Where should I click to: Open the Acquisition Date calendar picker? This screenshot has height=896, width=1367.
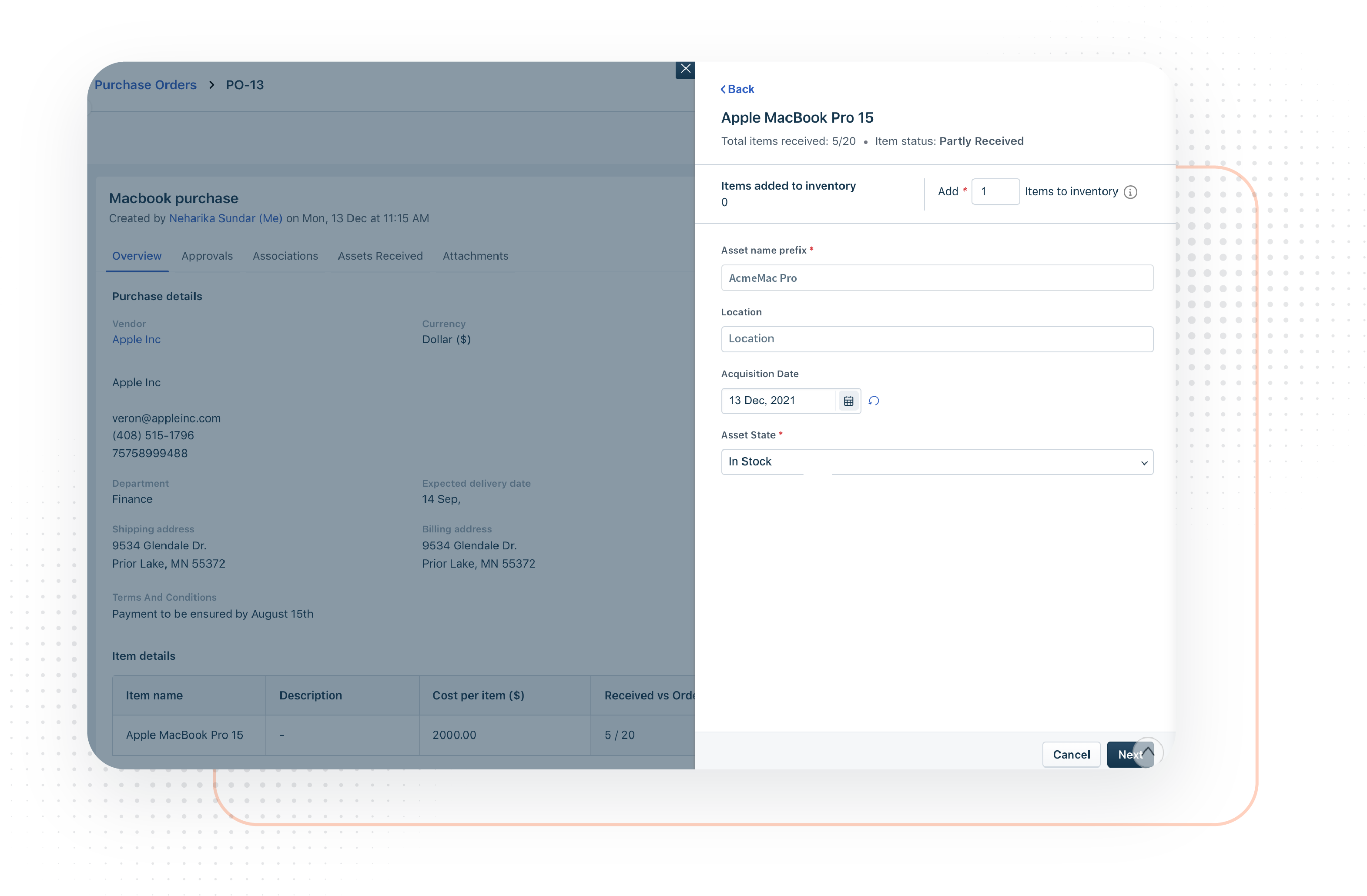848,400
